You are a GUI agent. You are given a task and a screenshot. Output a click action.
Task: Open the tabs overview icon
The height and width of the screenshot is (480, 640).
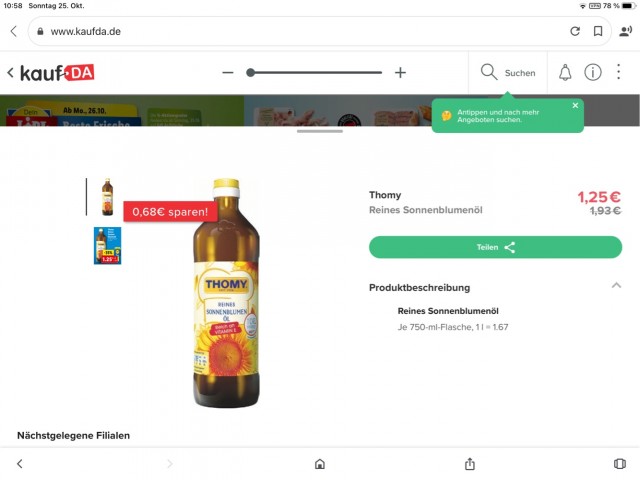(x=620, y=464)
